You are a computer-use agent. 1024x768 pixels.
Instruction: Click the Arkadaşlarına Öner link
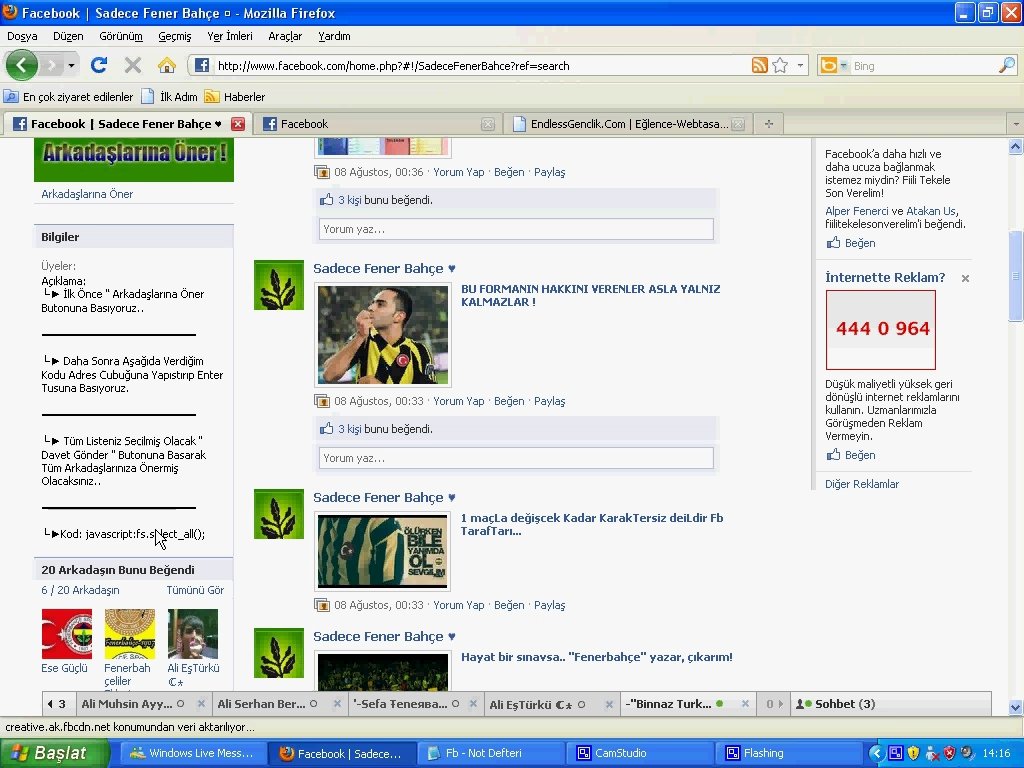pyautogui.click(x=87, y=194)
